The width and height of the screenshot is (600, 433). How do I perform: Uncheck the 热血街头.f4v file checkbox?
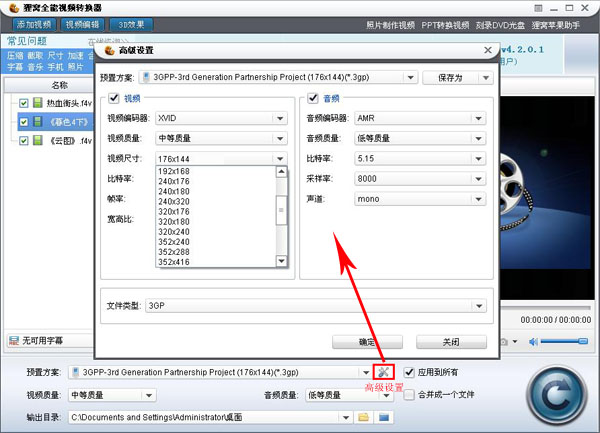coord(24,103)
